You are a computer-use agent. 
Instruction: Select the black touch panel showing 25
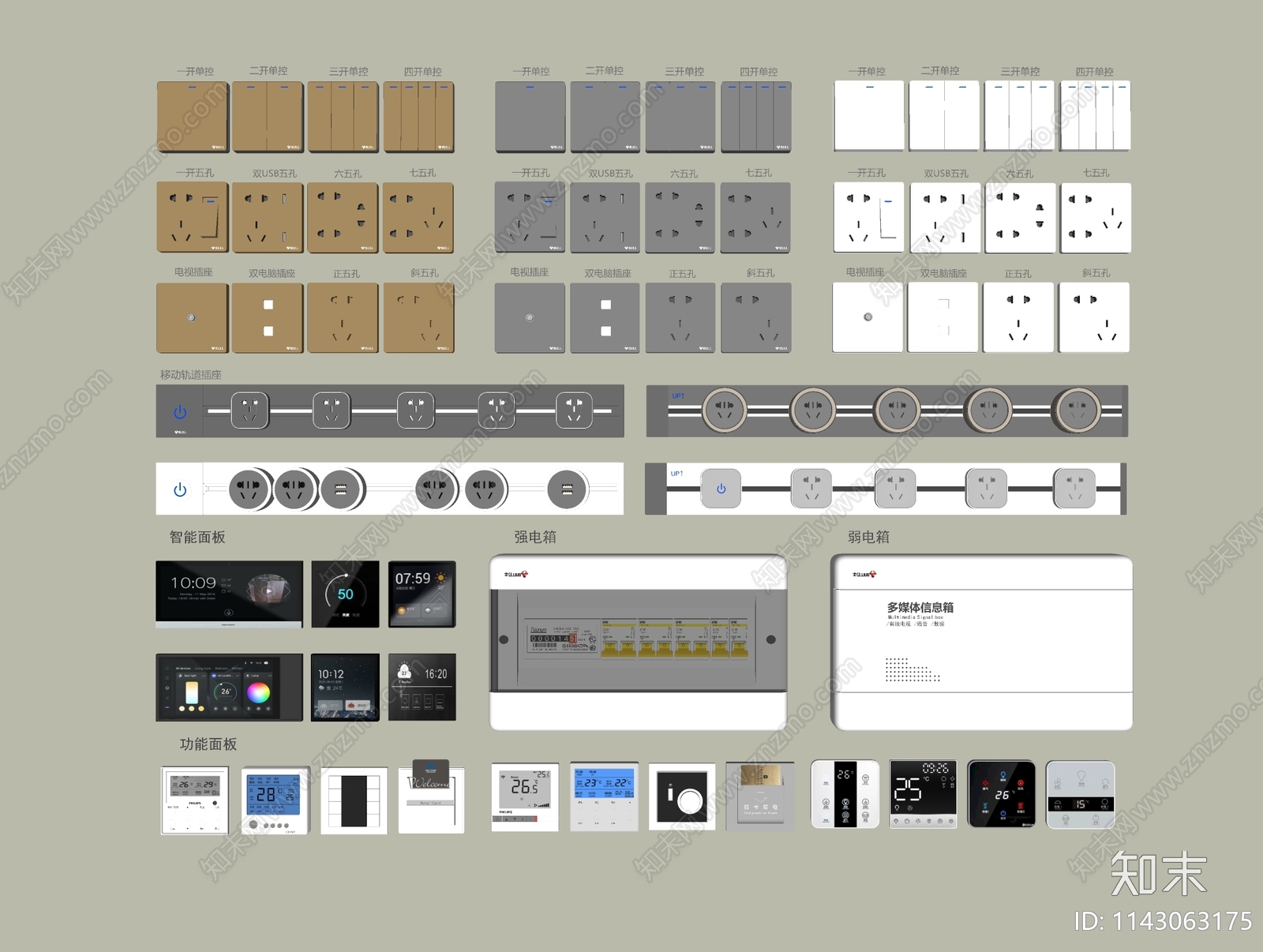click(924, 794)
